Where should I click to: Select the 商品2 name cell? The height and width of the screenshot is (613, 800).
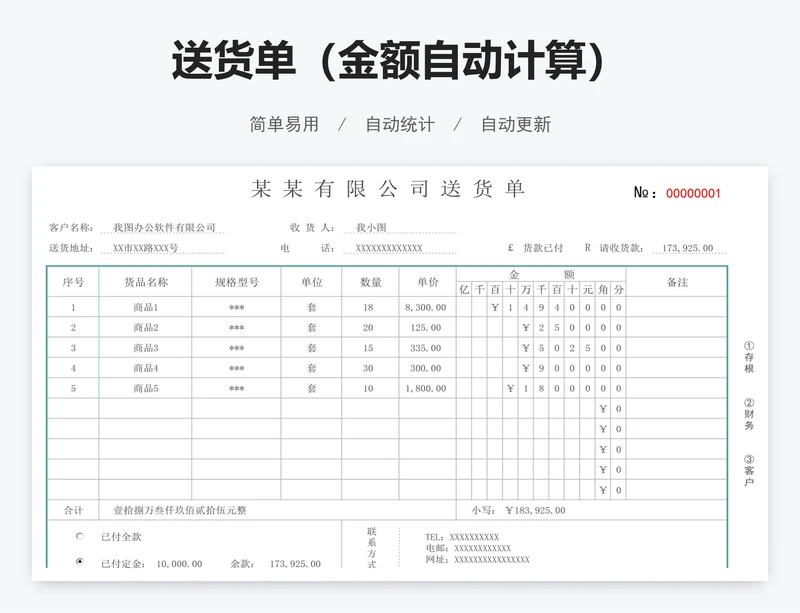(x=146, y=328)
